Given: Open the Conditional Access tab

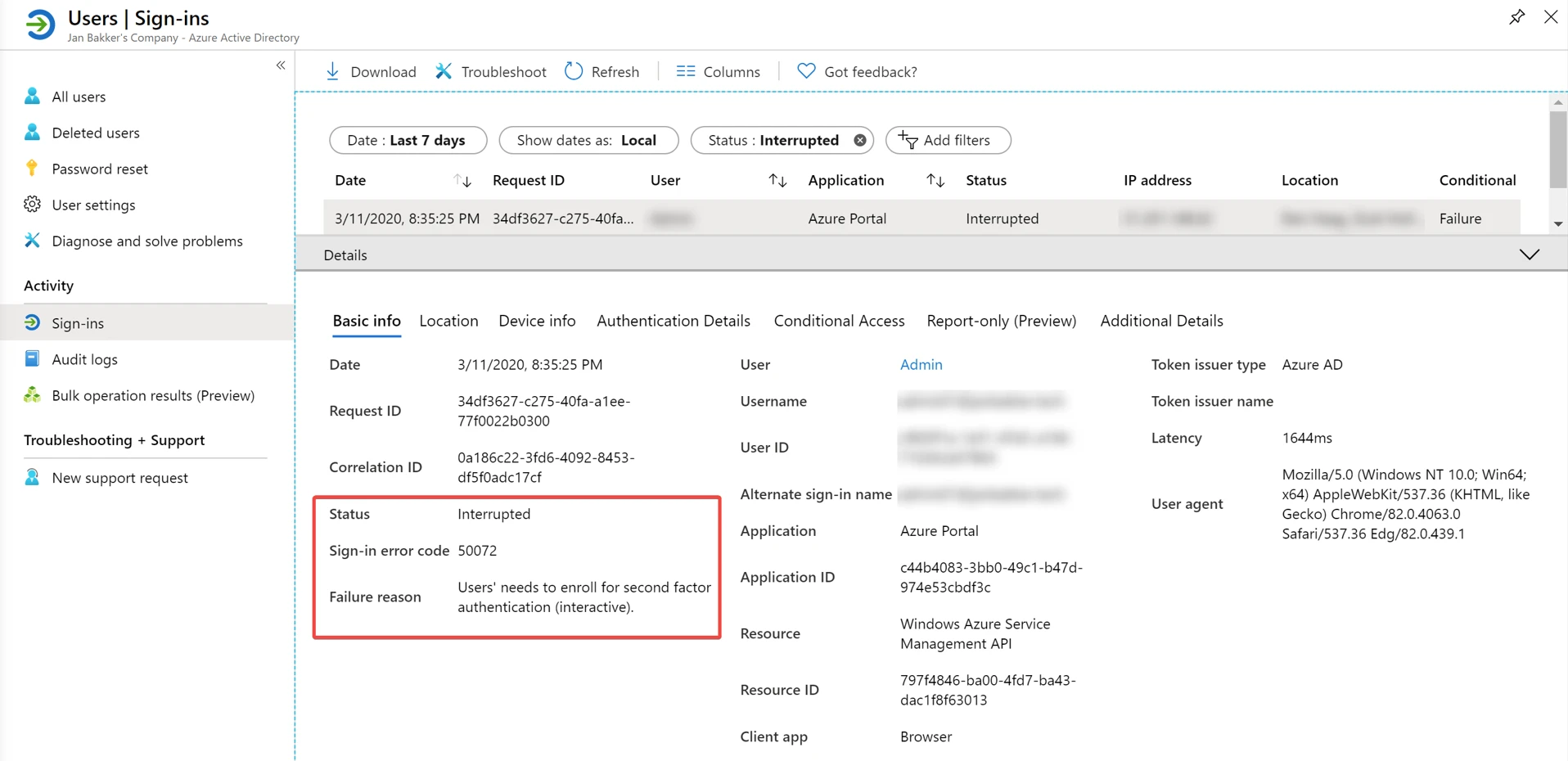Looking at the screenshot, I should 839,321.
